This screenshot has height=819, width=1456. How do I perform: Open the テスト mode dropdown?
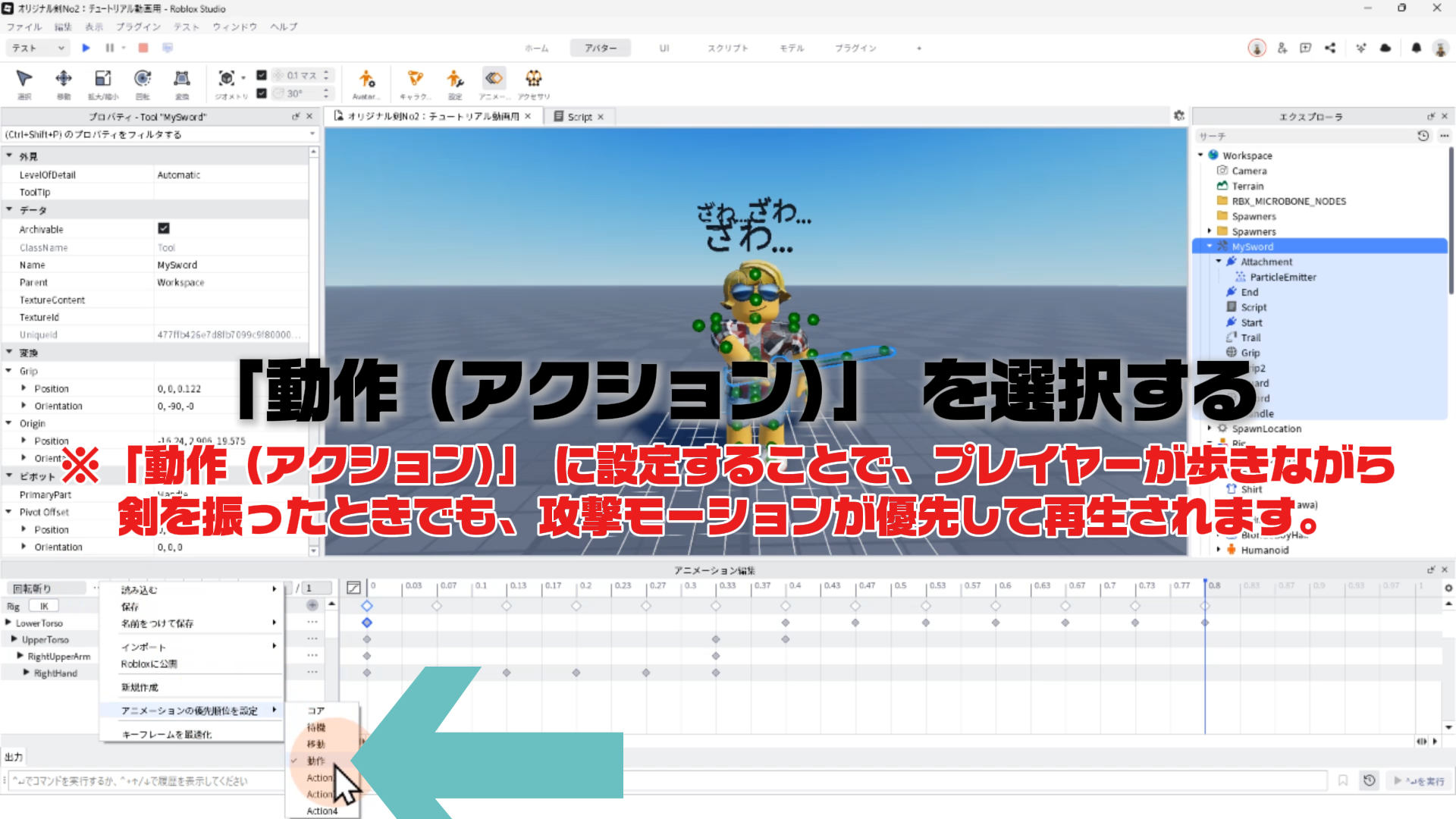tap(39, 48)
